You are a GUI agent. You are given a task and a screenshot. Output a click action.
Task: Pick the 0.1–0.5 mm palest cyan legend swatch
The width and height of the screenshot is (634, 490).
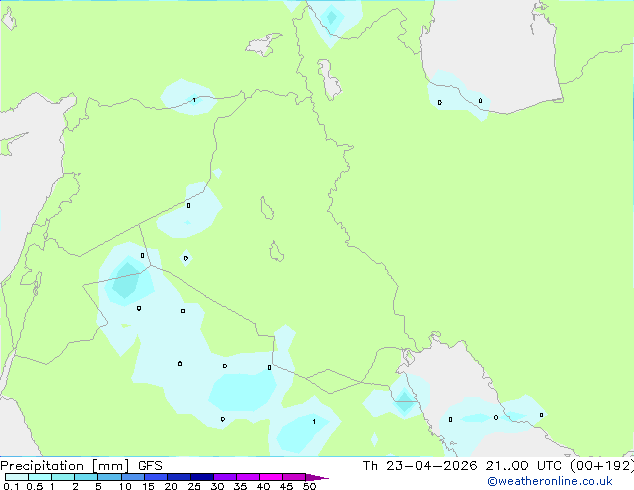[x=17, y=477]
